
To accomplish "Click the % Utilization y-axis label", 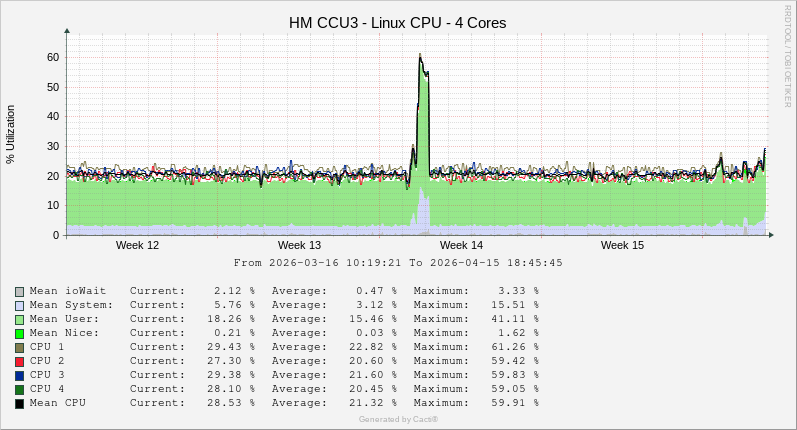I will 11,134.
